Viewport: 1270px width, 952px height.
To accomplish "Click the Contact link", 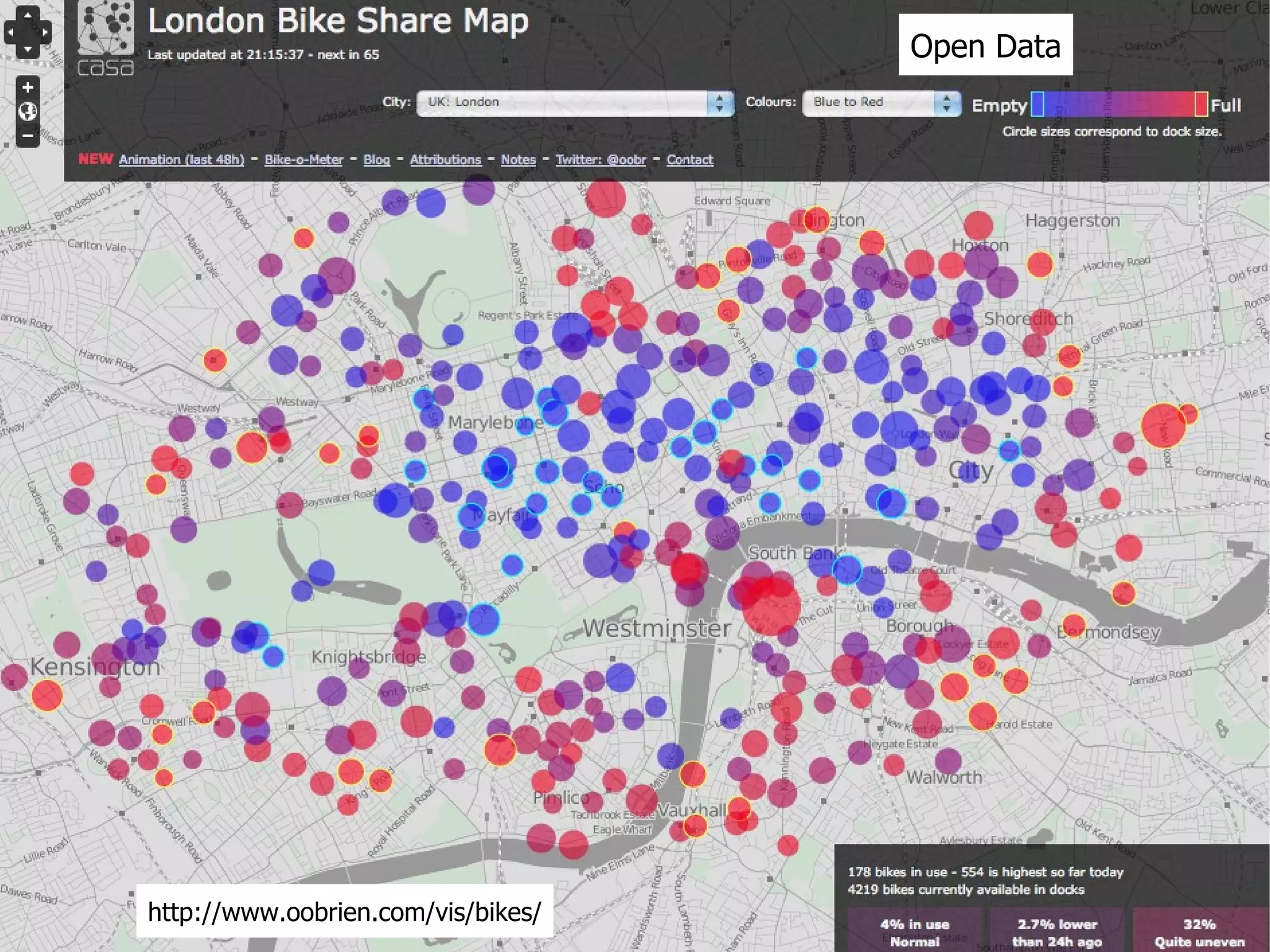I will (690, 159).
